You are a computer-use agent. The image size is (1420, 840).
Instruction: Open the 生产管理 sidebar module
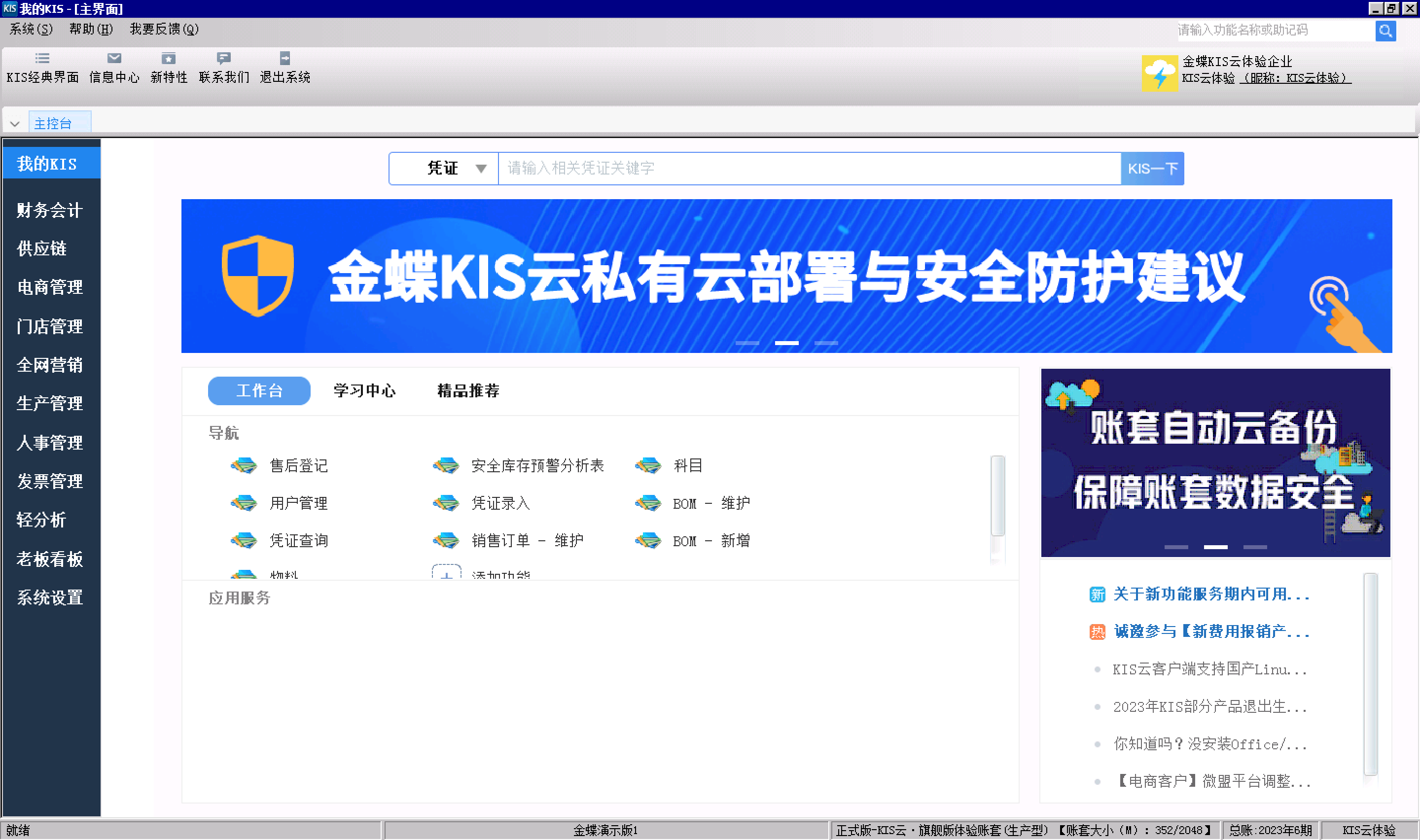click(50, 403)
